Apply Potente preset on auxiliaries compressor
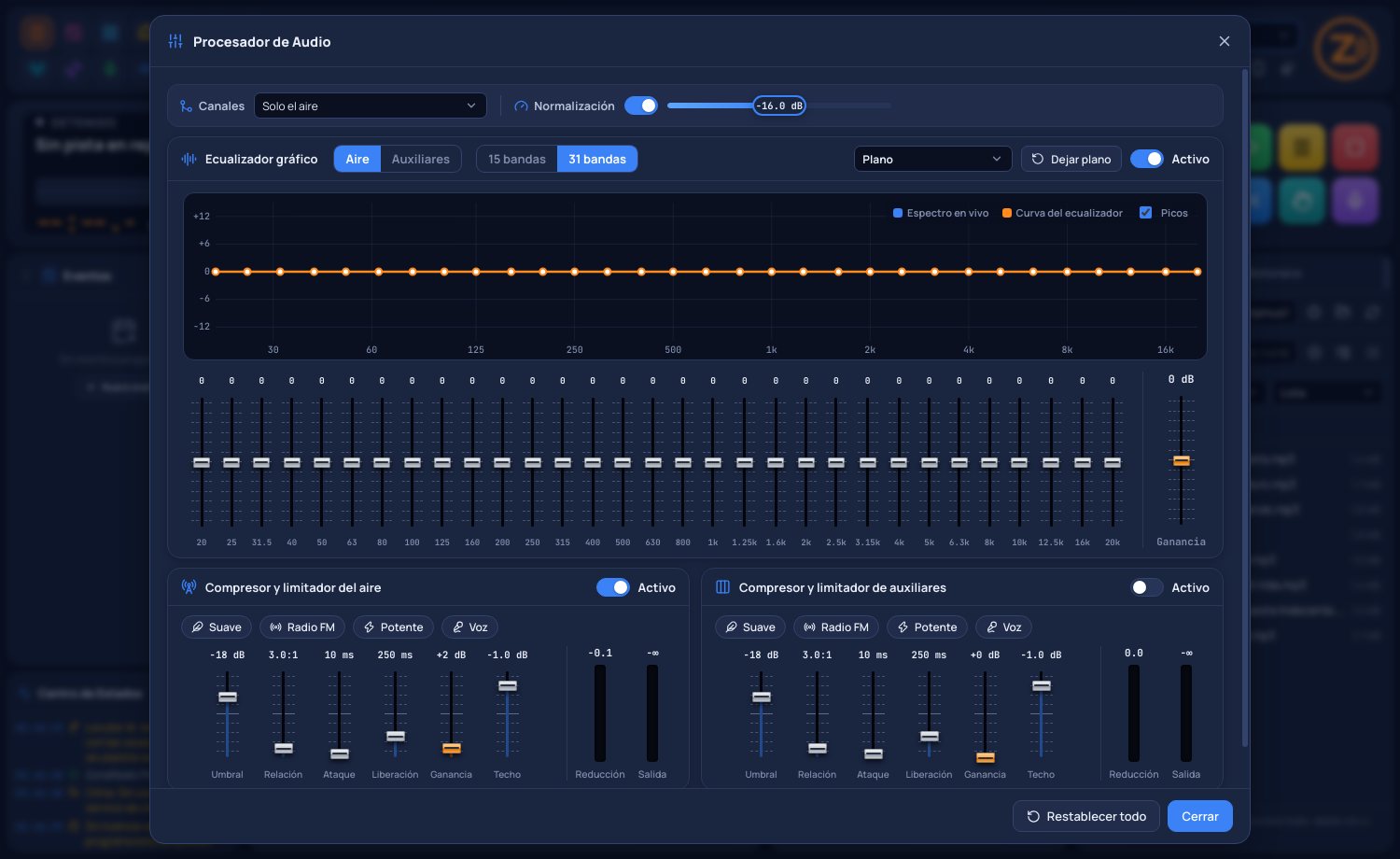 (x=927, y=627)
